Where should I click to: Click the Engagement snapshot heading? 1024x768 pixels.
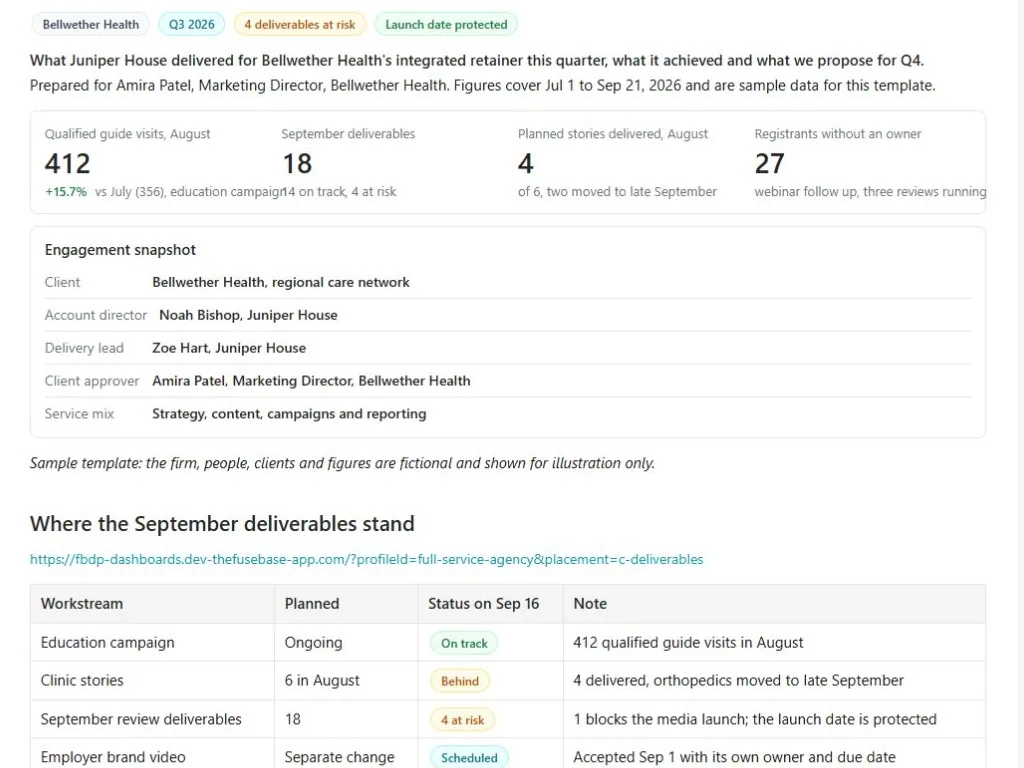point(120,250)
